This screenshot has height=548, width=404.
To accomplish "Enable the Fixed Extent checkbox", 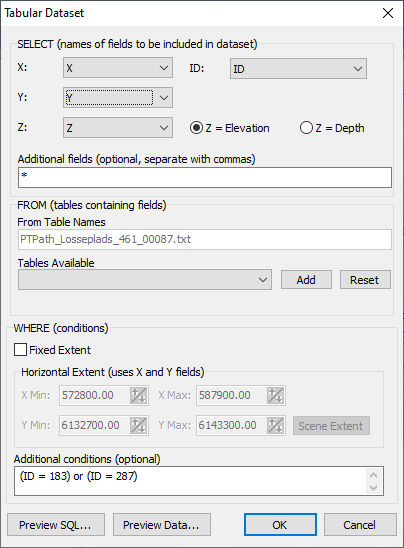I will (x=20, y=350).
